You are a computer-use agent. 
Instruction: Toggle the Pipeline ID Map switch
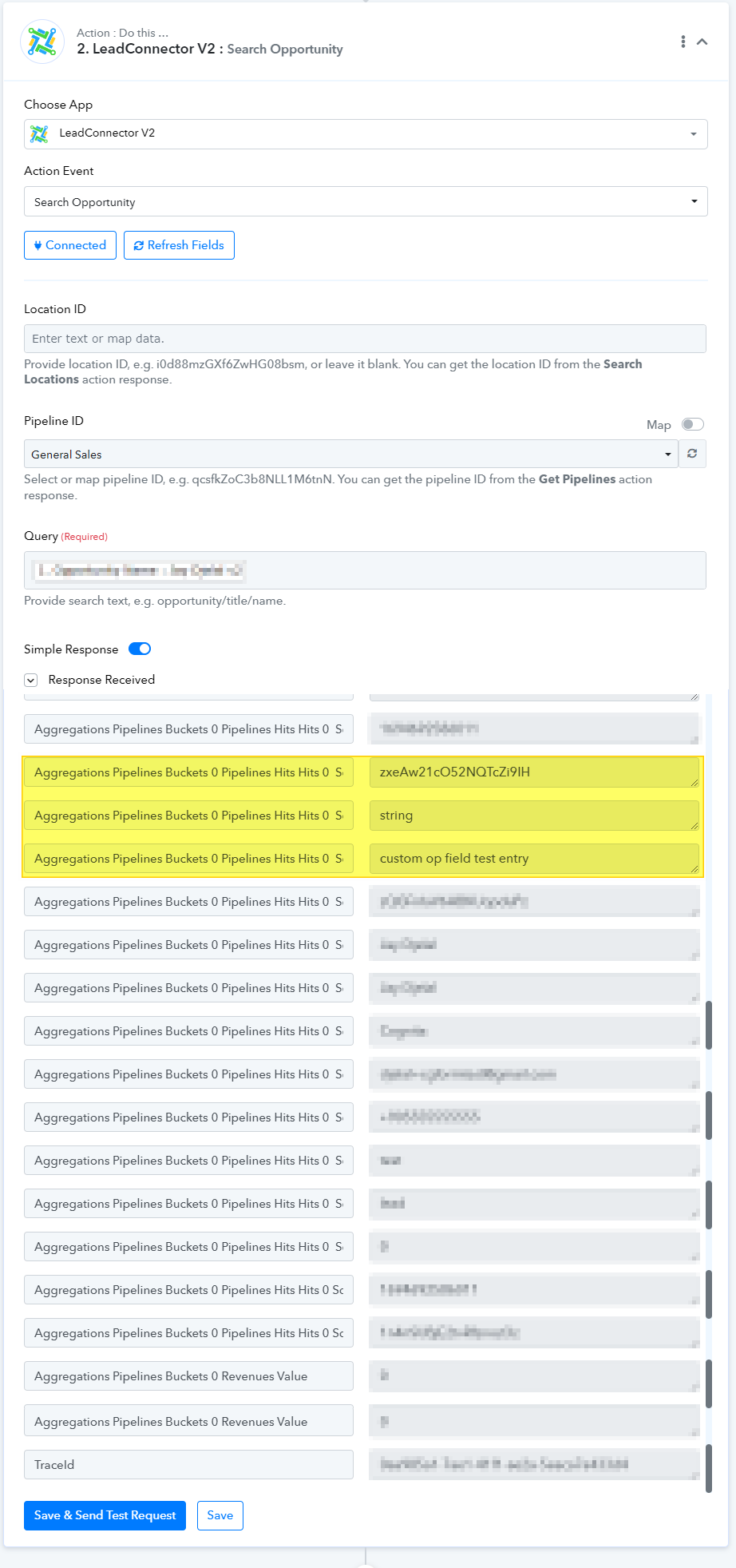(x=692, y=424)
